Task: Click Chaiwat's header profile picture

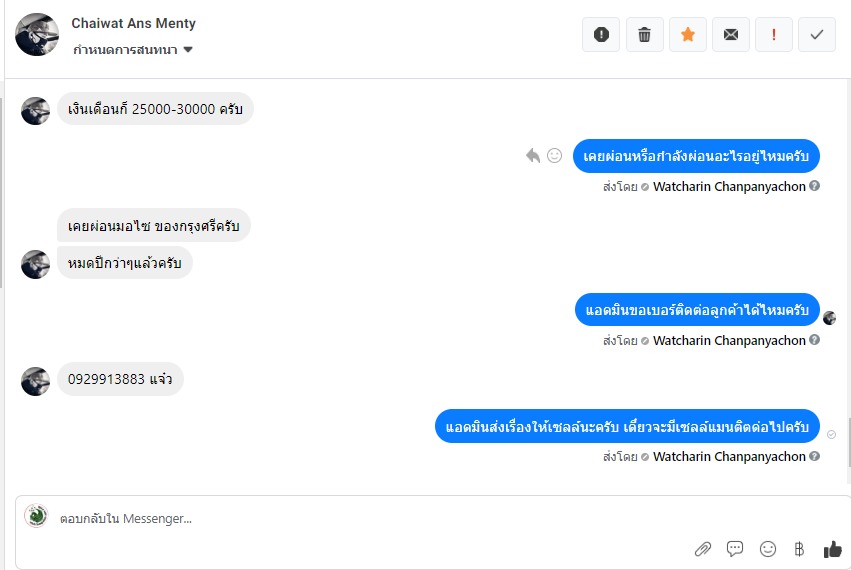Action: click(37, 35)
